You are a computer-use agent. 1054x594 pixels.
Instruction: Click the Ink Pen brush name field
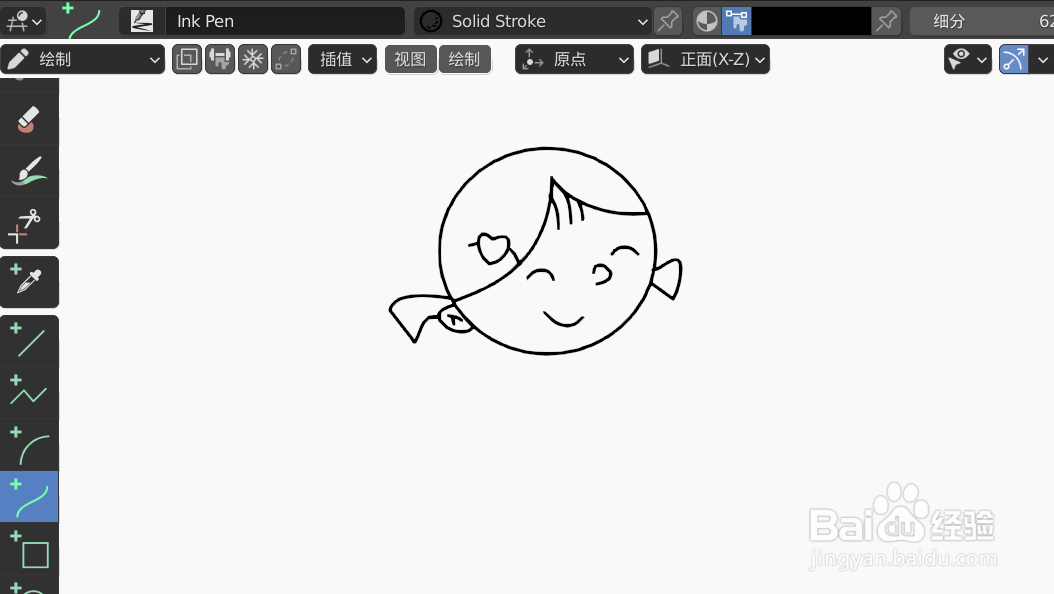tap(284, 21)
